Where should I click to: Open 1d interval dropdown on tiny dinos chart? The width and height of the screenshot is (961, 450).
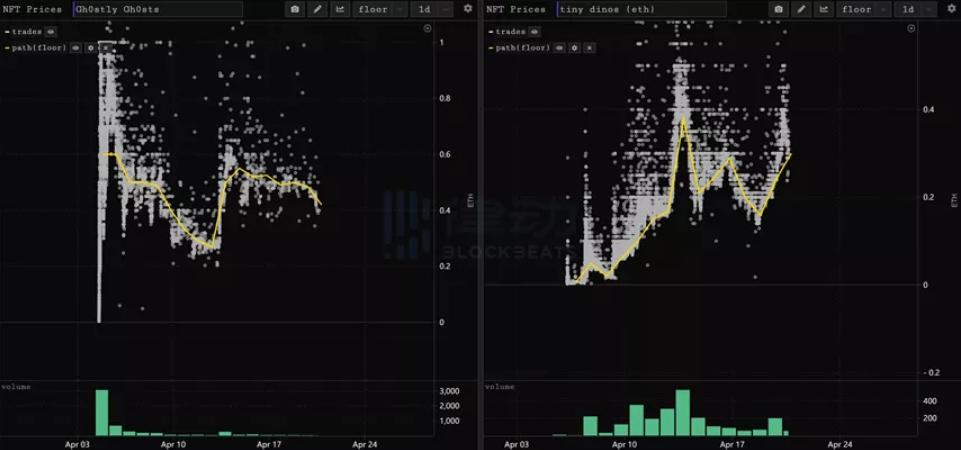tap(914, 9)
